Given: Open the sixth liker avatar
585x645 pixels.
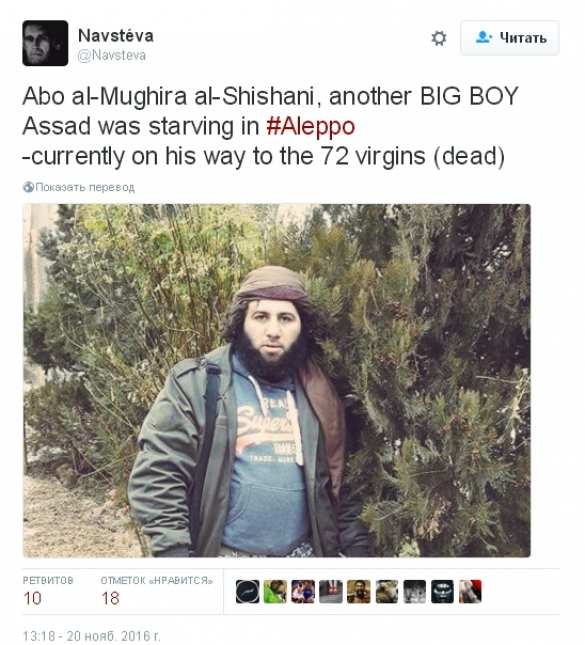Looking at the screenshot, I should (387, 592).
